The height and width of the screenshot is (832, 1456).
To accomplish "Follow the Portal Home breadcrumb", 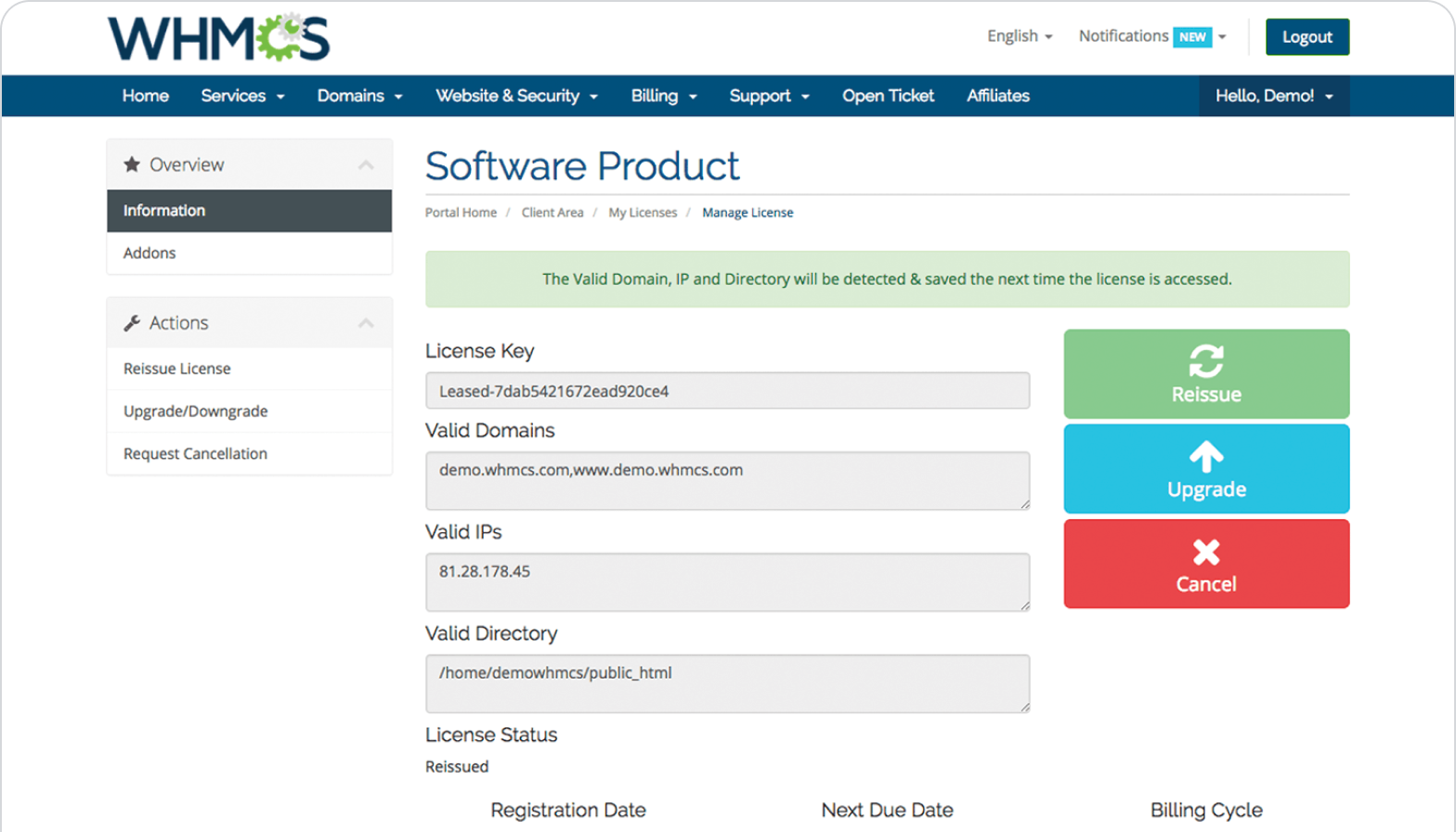I will pyautogui.click(x=461, y=213).
